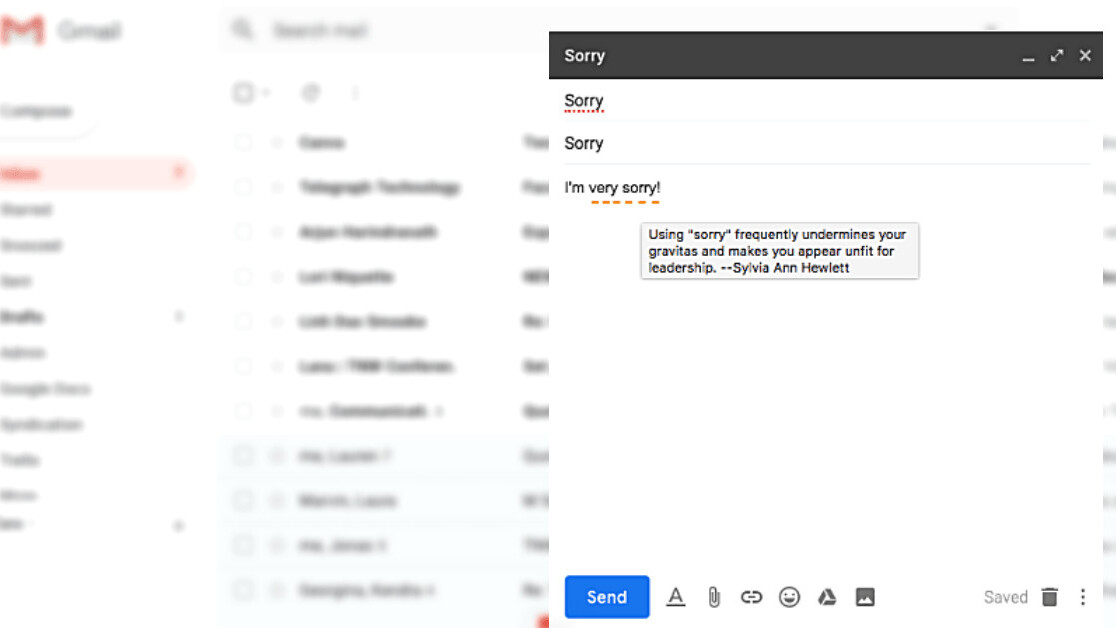Click the insert photo icon
Image resolution: width=1116 pixels, height=628 pixels.
tap(865, 597)
